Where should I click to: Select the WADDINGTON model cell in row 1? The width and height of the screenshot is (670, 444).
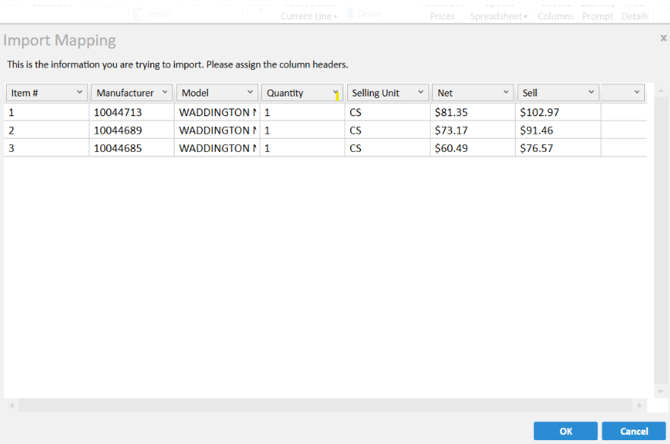(217, 112)
